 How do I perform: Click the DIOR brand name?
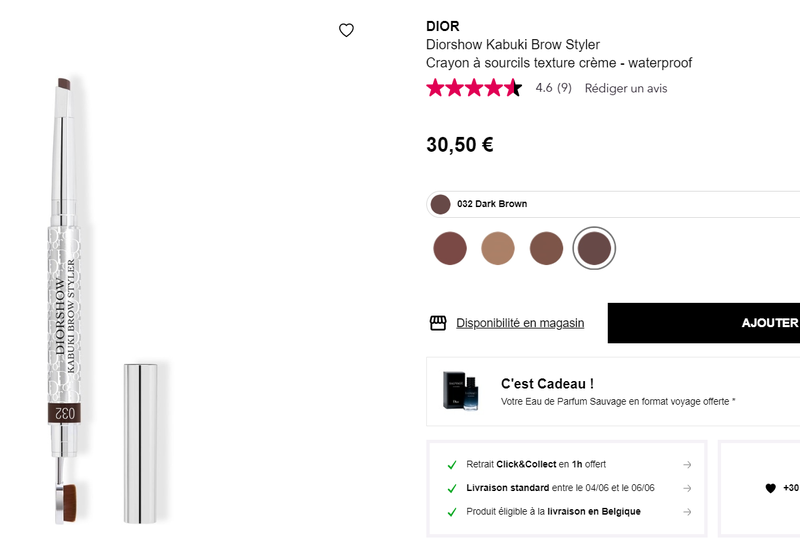coord(443,26)
